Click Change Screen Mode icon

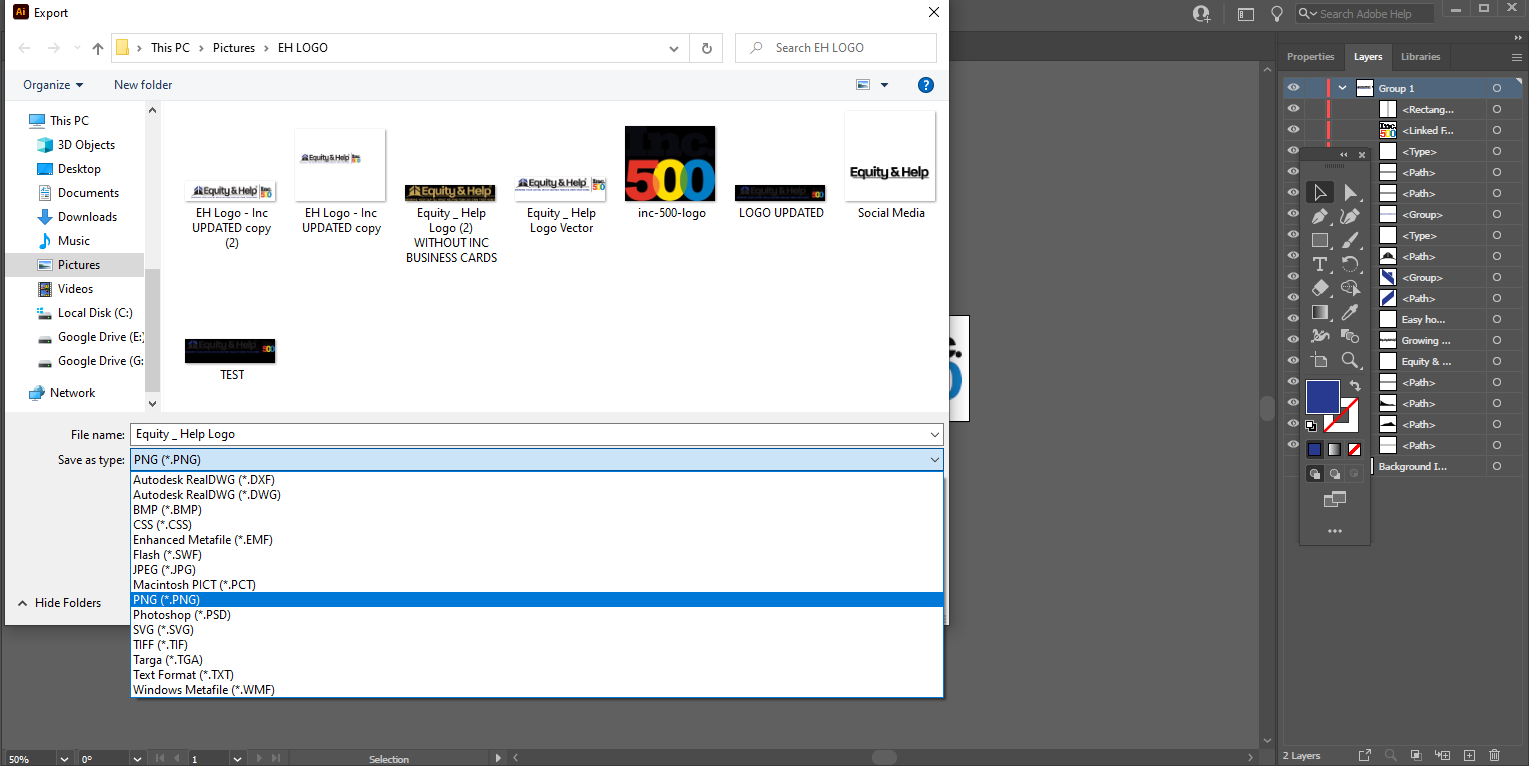[x=1334, y=499]
